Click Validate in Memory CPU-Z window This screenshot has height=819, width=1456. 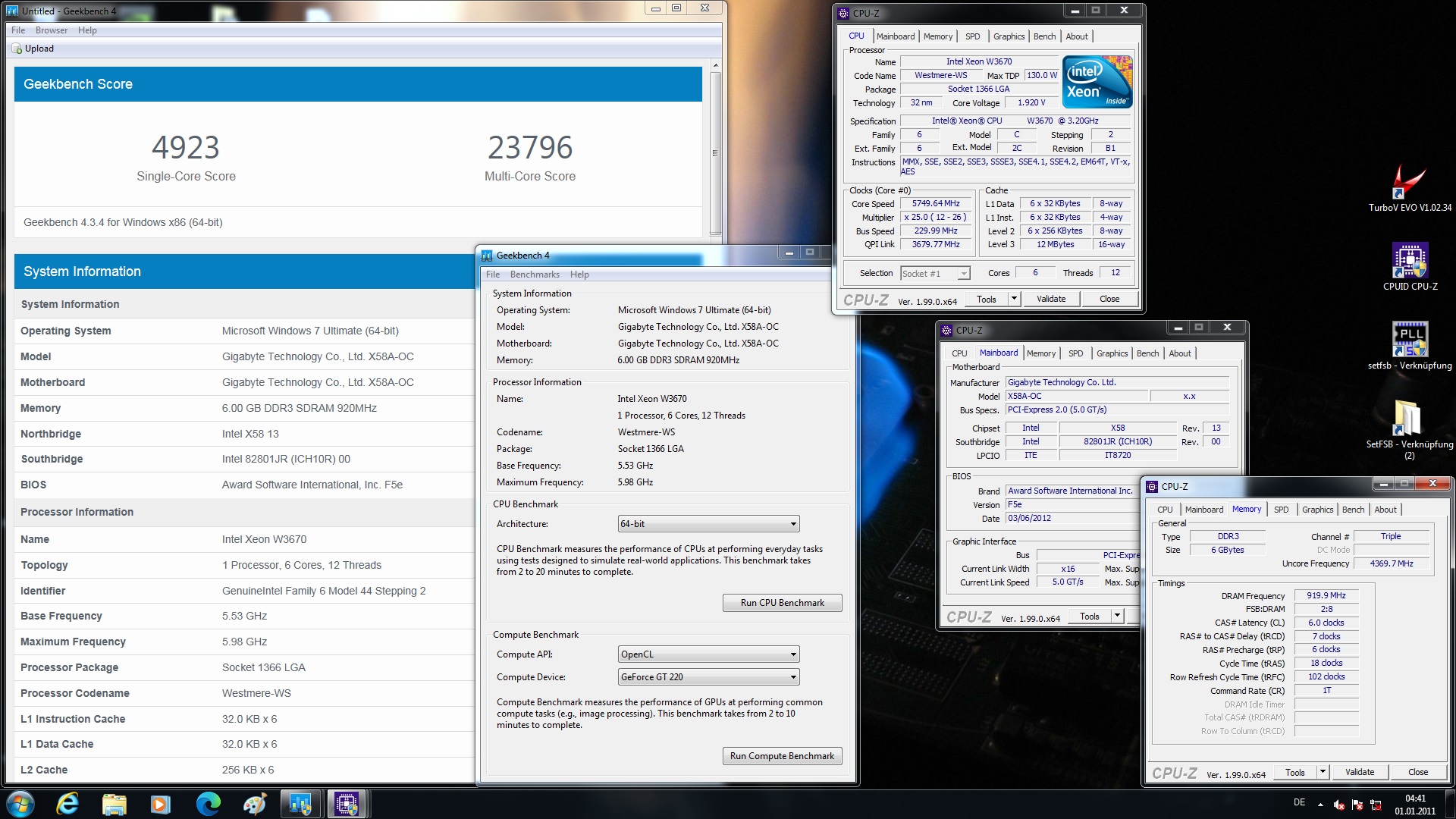coord(1360,772)
